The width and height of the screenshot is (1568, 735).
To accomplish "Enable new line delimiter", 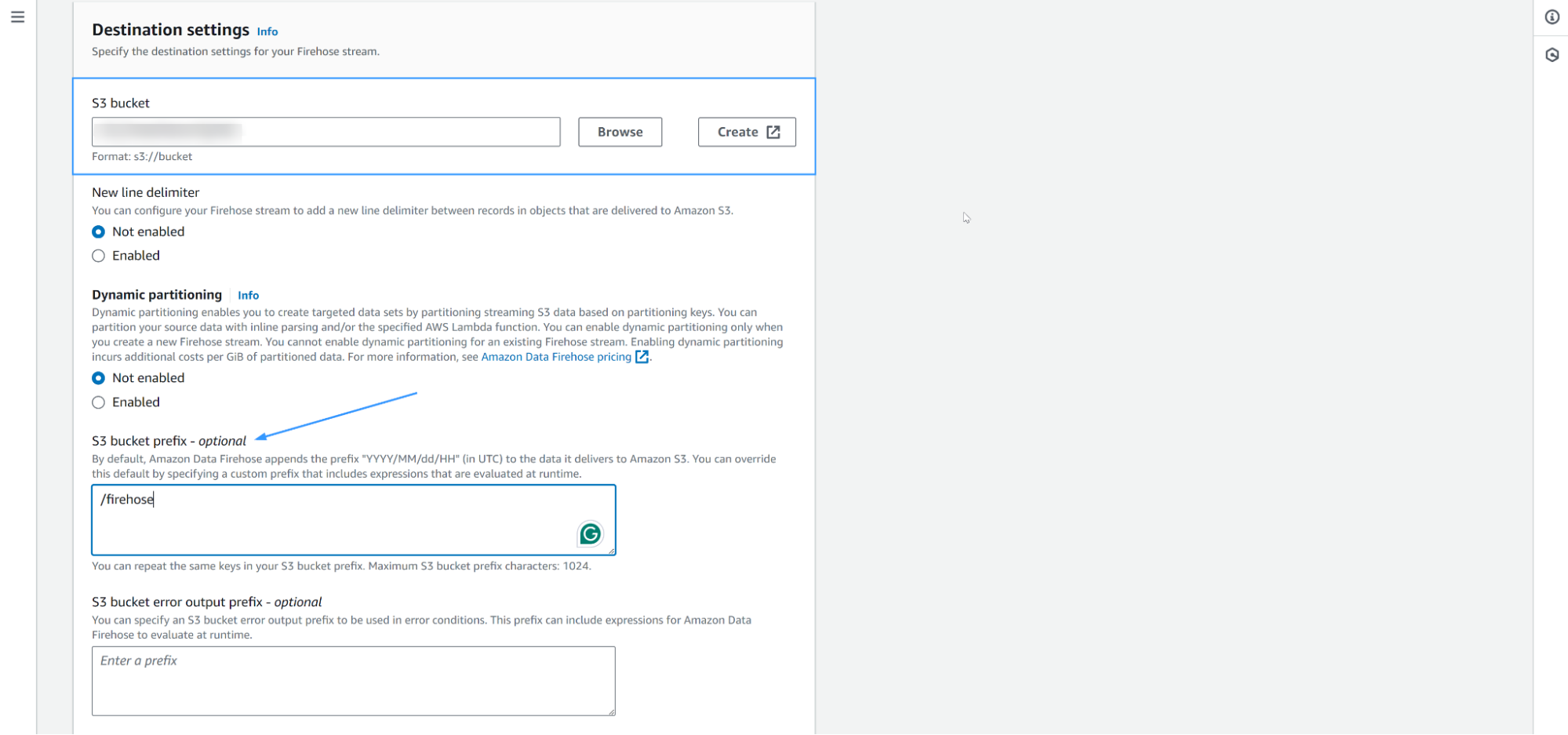I will pyautogui.click(x=98, y=256).
